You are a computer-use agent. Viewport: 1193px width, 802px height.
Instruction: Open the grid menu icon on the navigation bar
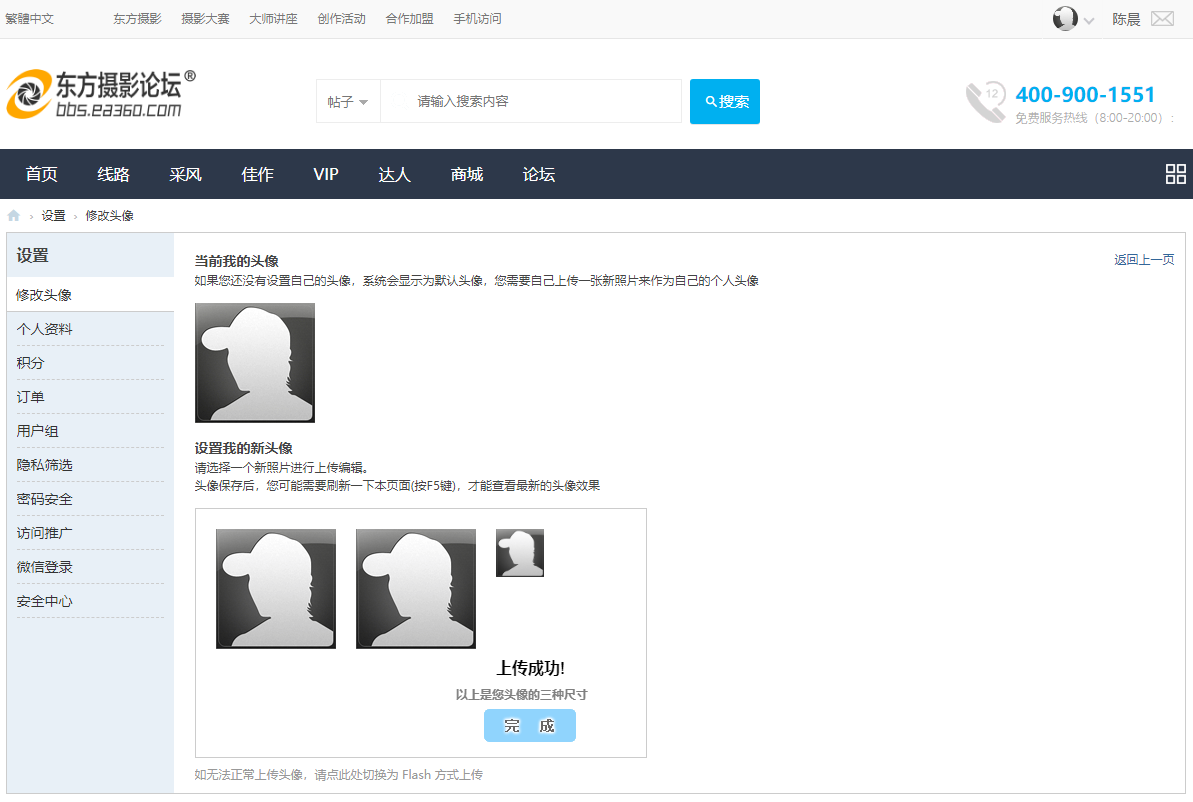click(1175, 173)
